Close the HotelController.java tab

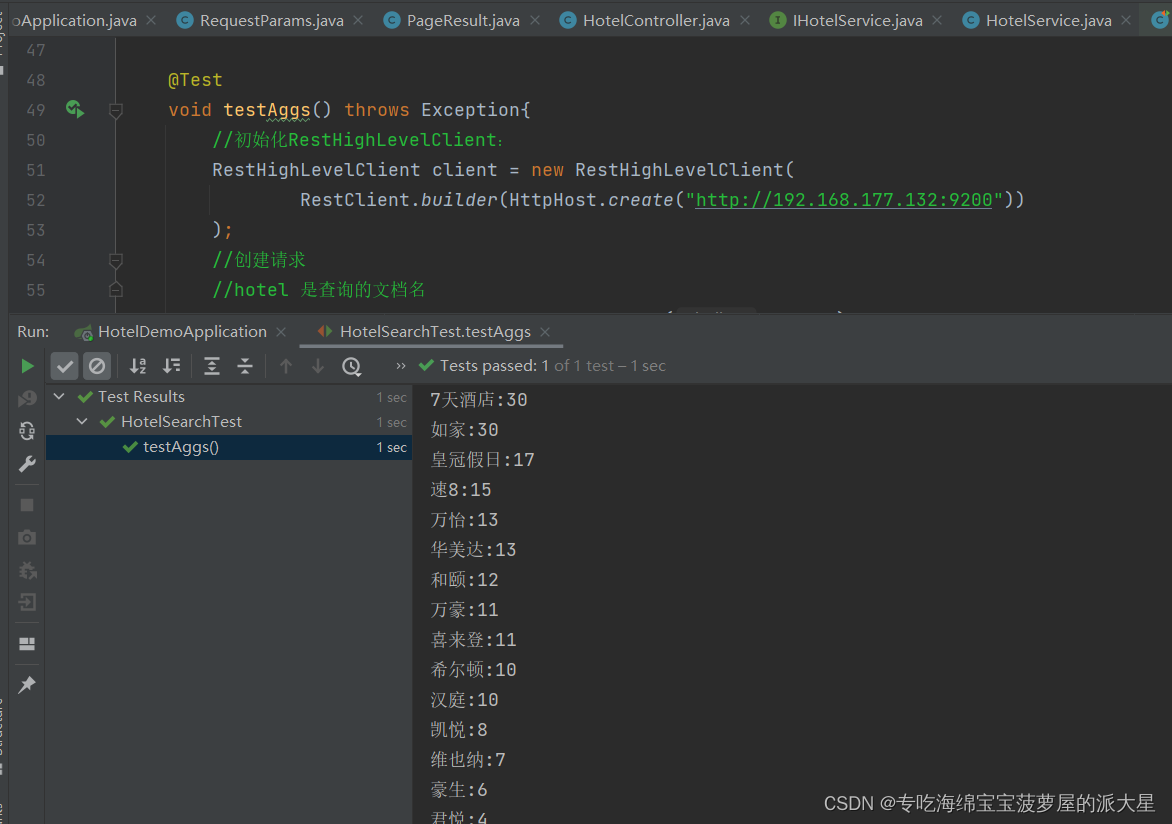click(744, 21)
